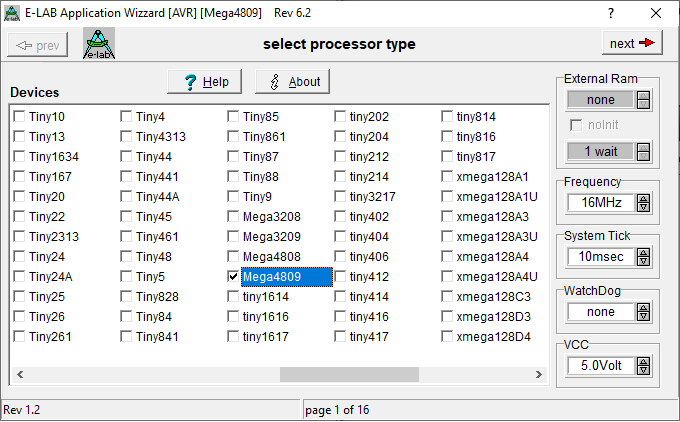Image resolution: width=680 pixels, height=422 pixels.
Task: Enable the Mega4808 checkbox
Action: coord(233,257)
